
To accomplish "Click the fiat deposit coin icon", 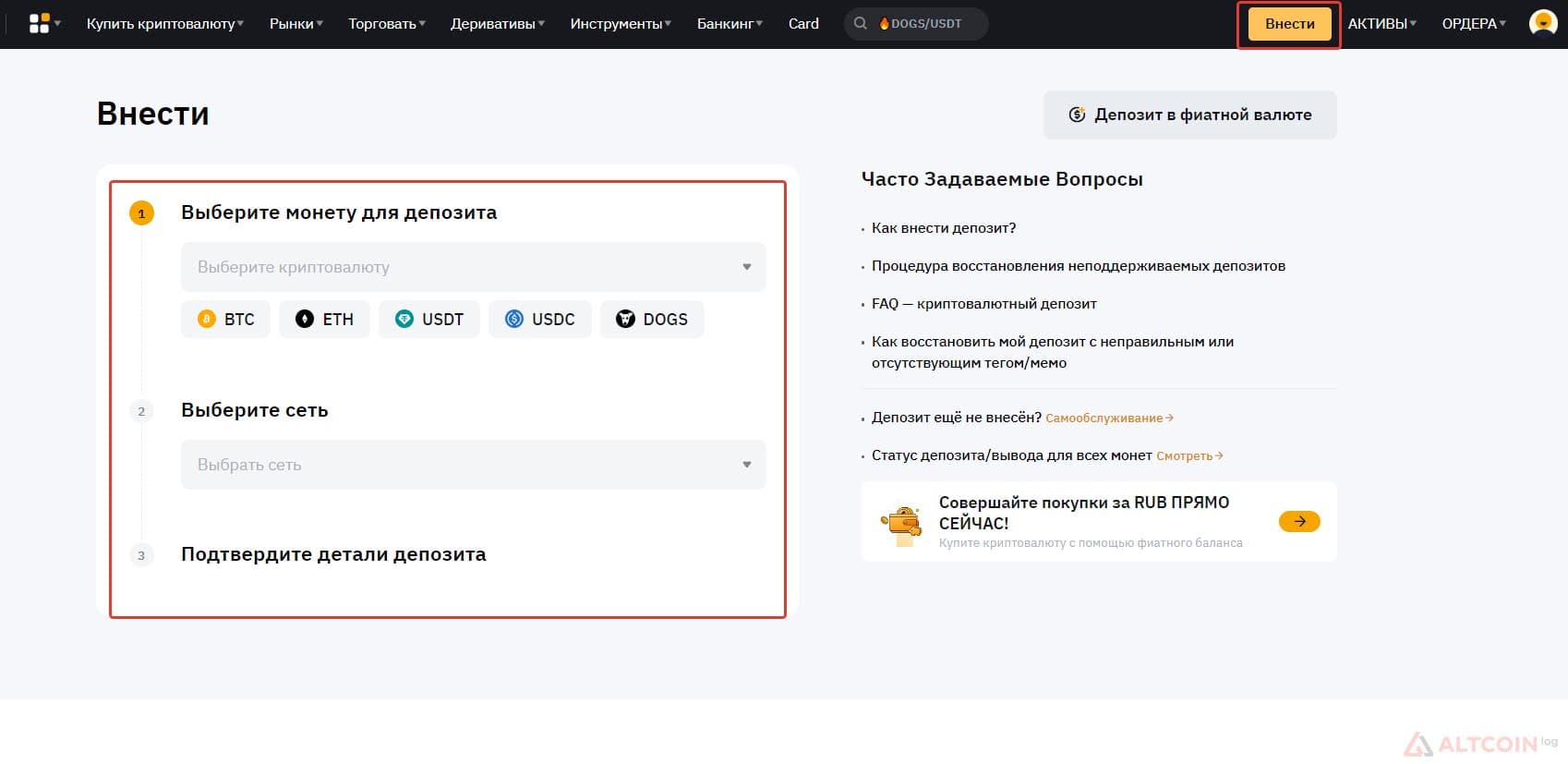I will tap(1077, 115).
